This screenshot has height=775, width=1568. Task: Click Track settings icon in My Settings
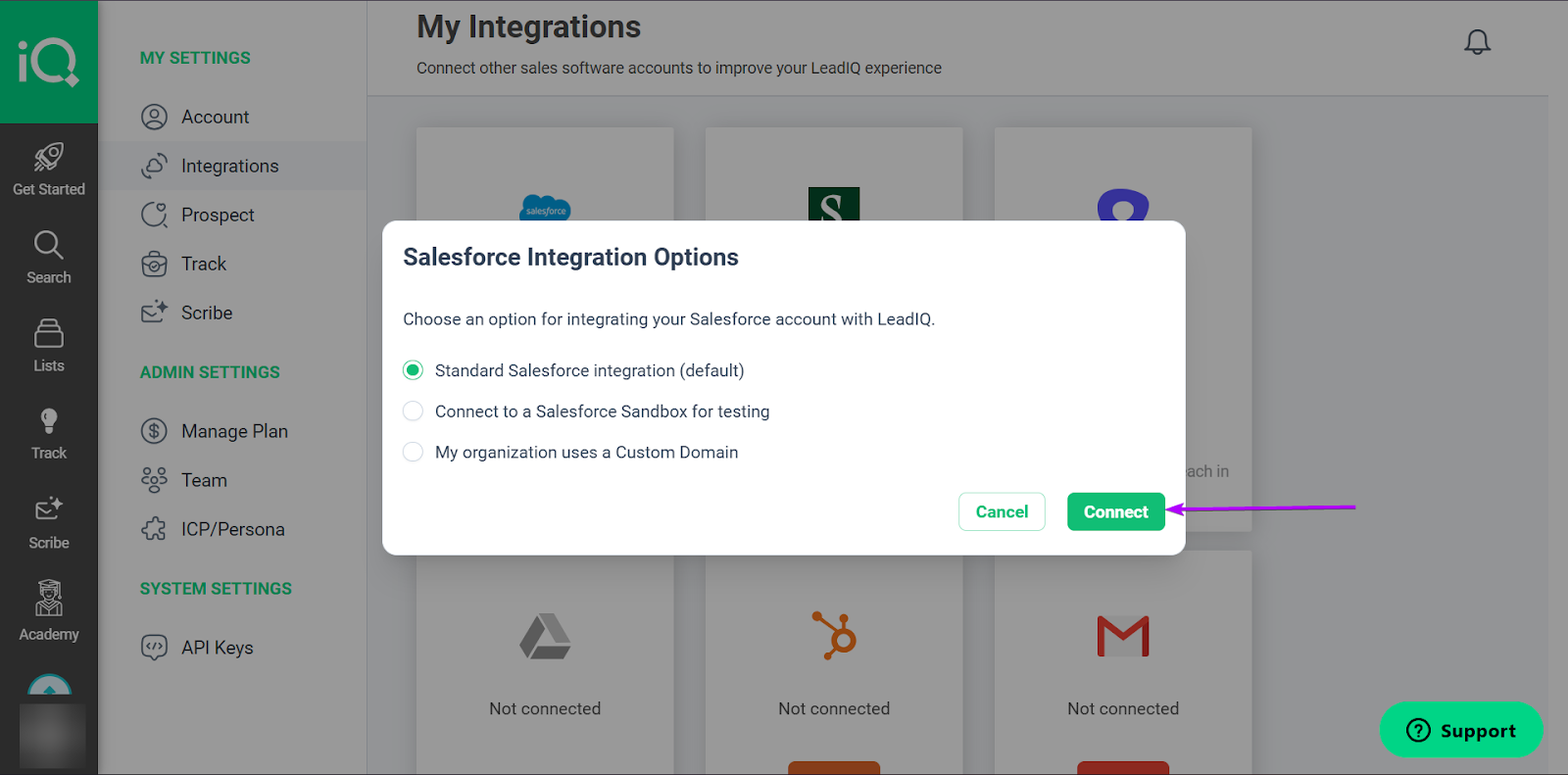154,264
